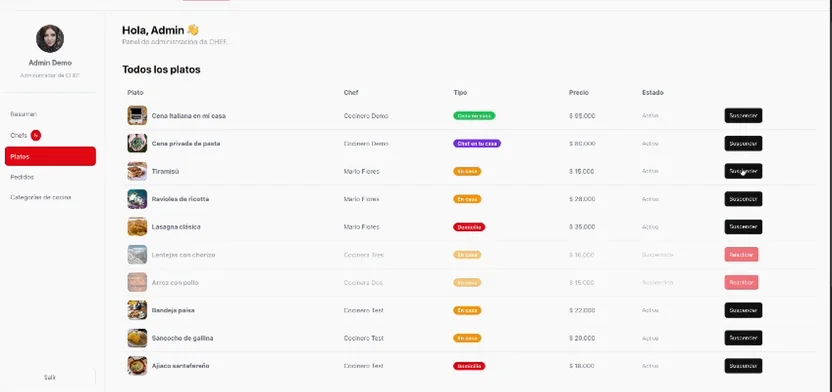Click the price on the Ajiaco santafereño row
832x392 pixels.
[x=582, y=366]
